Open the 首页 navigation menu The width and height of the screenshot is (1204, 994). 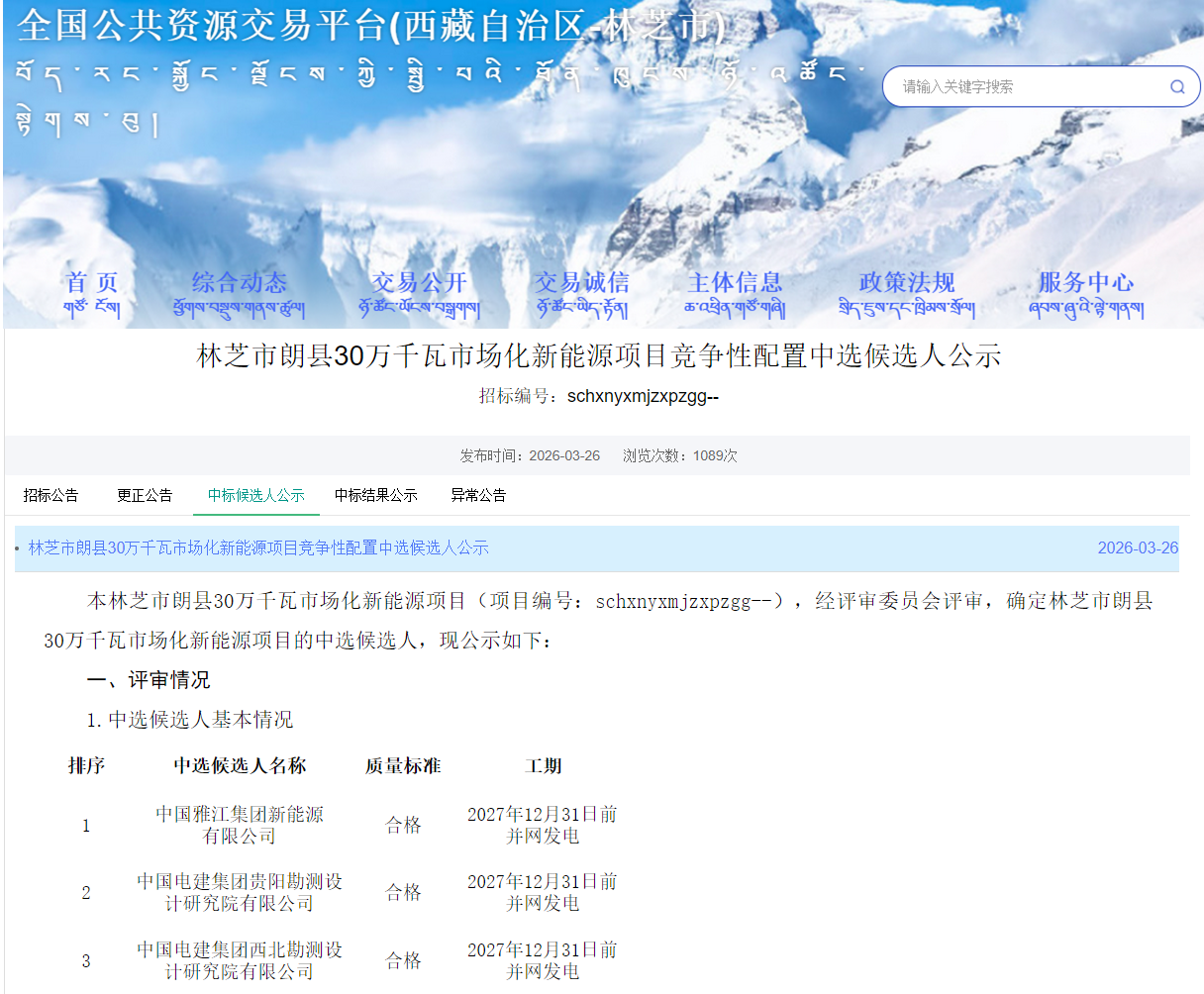coord(92,295)
